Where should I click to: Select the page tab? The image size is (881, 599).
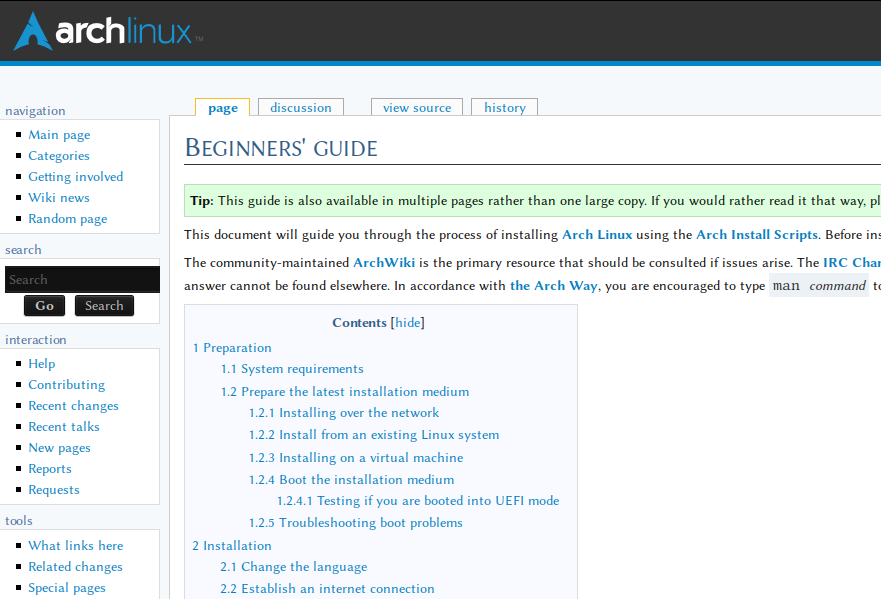(x=222, y=107)
